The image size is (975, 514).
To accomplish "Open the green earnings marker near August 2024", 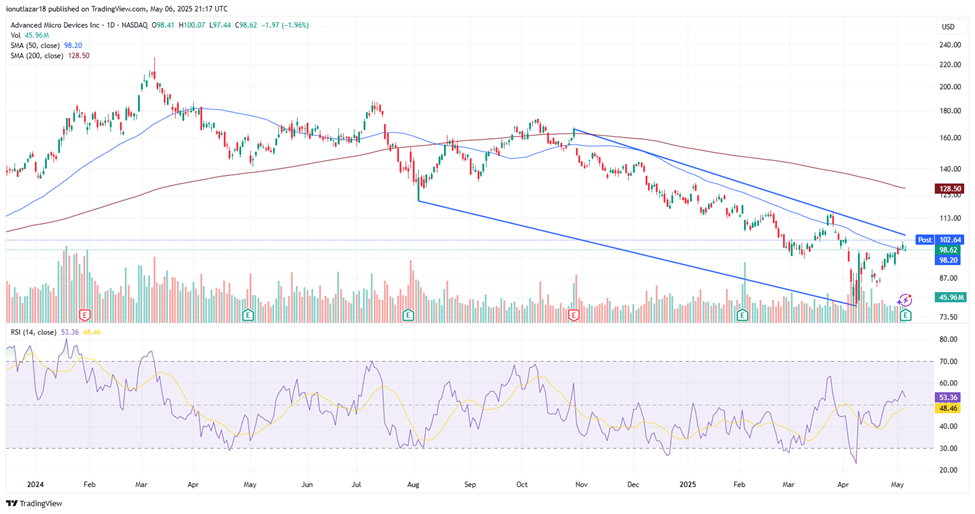I will click(x=408, y=315).
